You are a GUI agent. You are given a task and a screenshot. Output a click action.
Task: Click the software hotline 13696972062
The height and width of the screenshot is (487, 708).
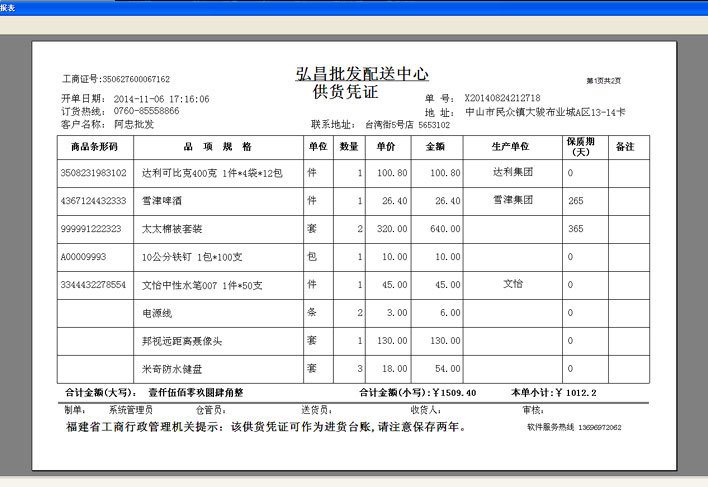tap(600, 427)
